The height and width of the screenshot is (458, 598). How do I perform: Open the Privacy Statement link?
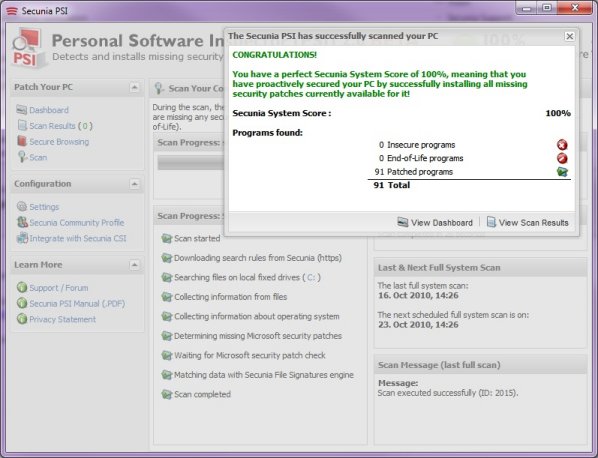pos(63,319)
